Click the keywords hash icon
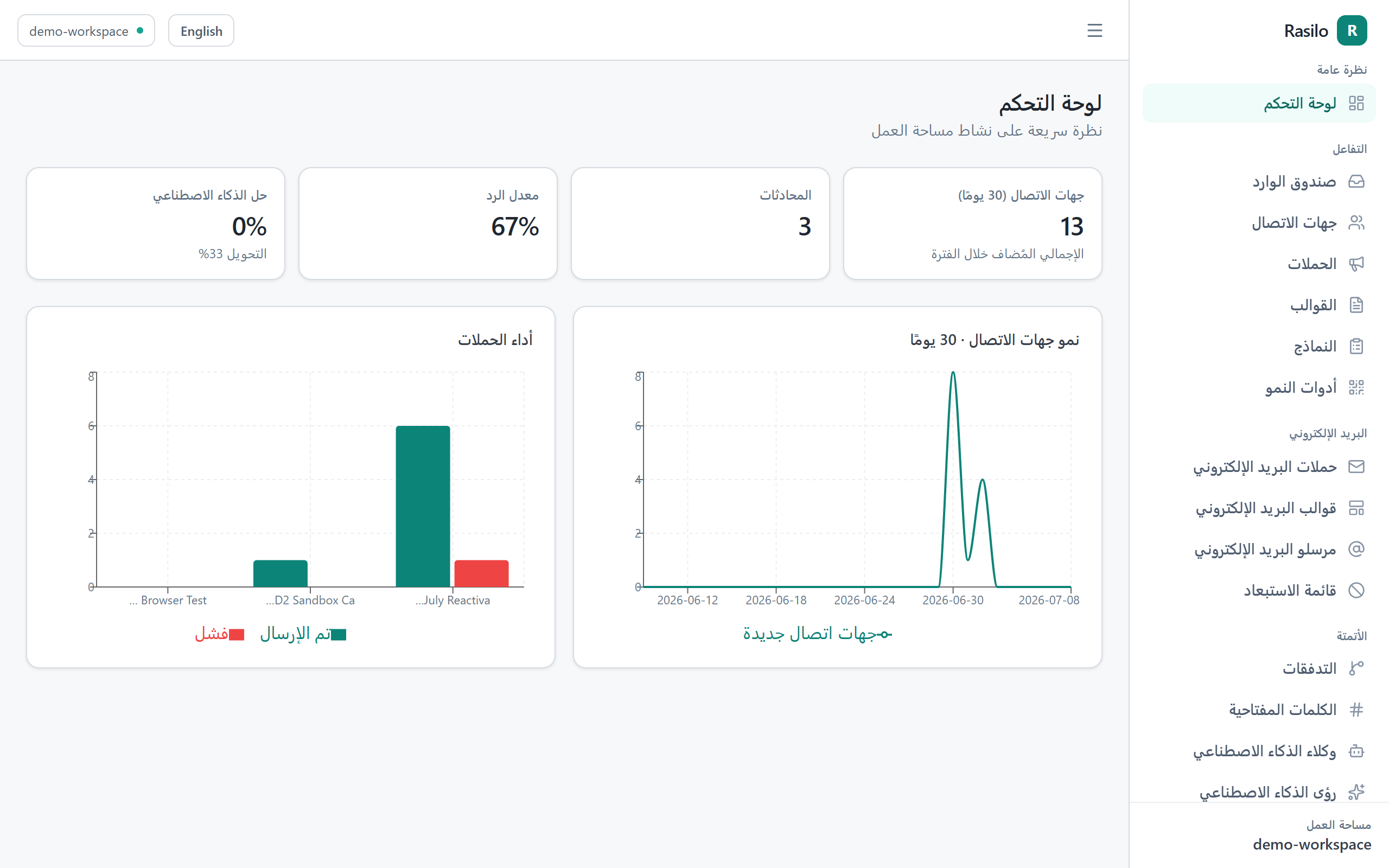The image size is (1389, 868). click(1356, 710)
